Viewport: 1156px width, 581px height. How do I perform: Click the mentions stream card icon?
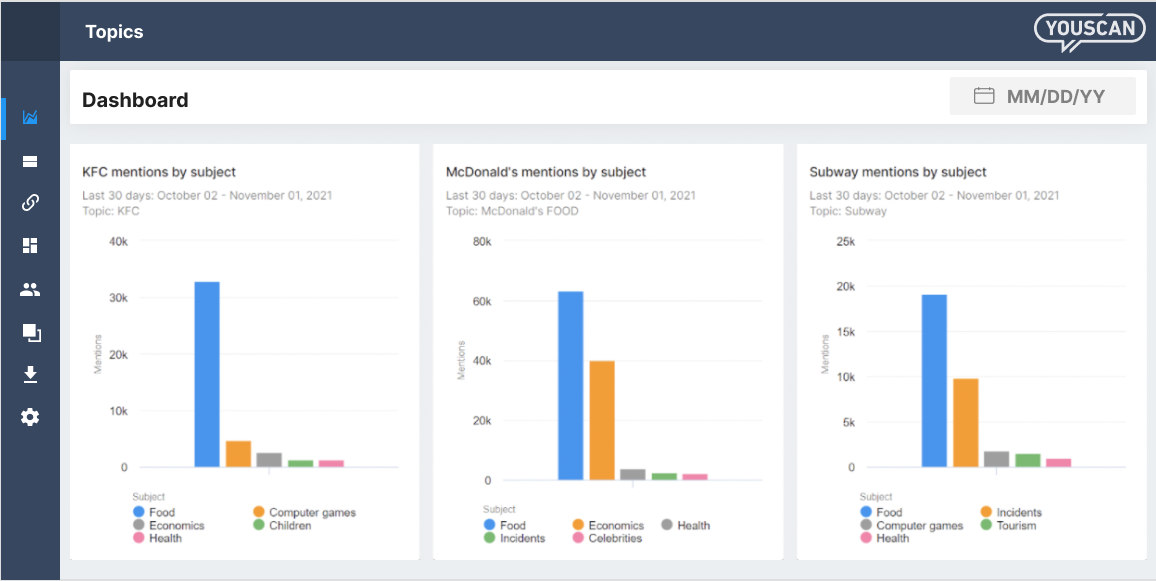point(30,162)
